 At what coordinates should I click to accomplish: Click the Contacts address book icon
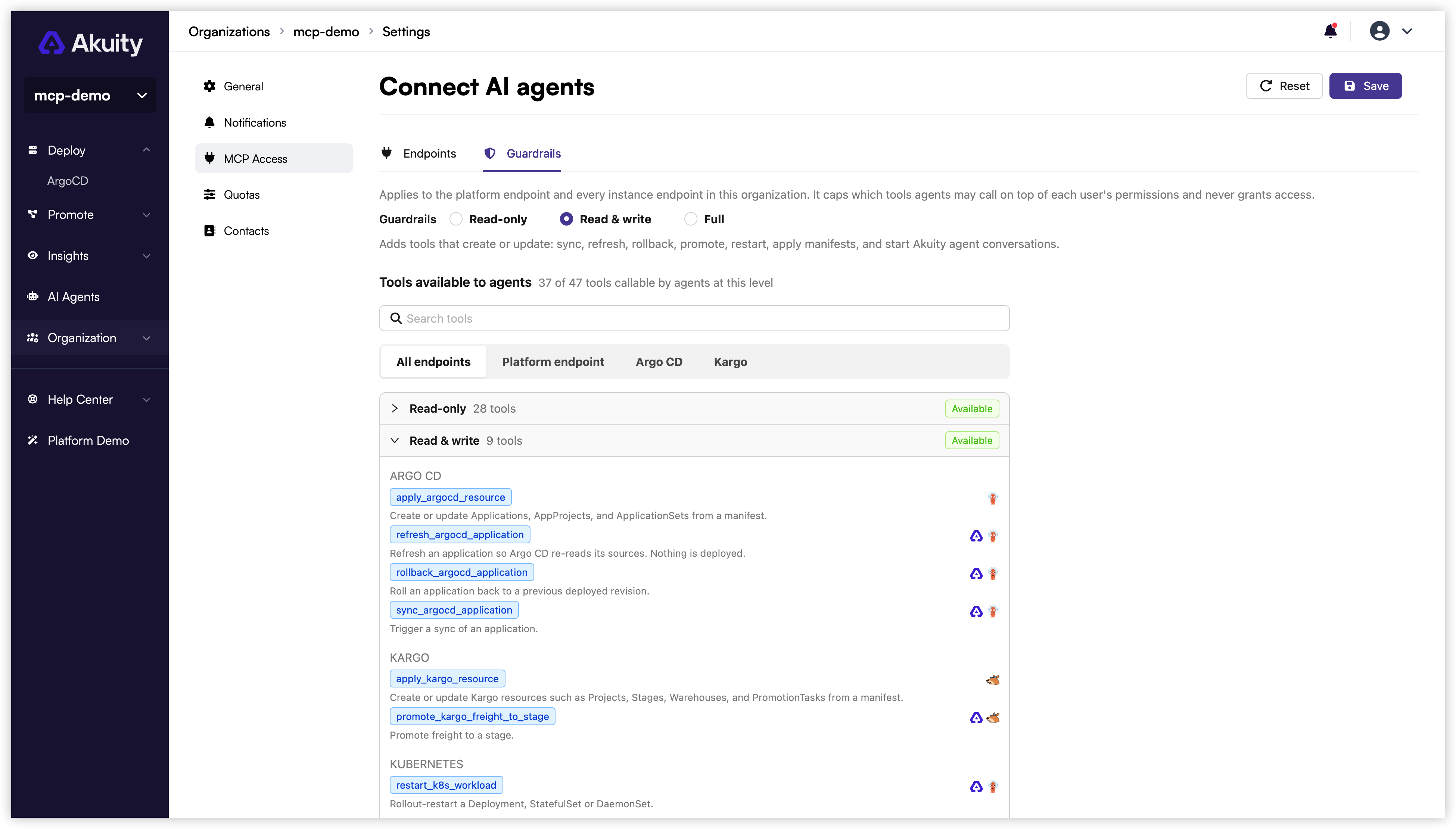tap(209, 231)
